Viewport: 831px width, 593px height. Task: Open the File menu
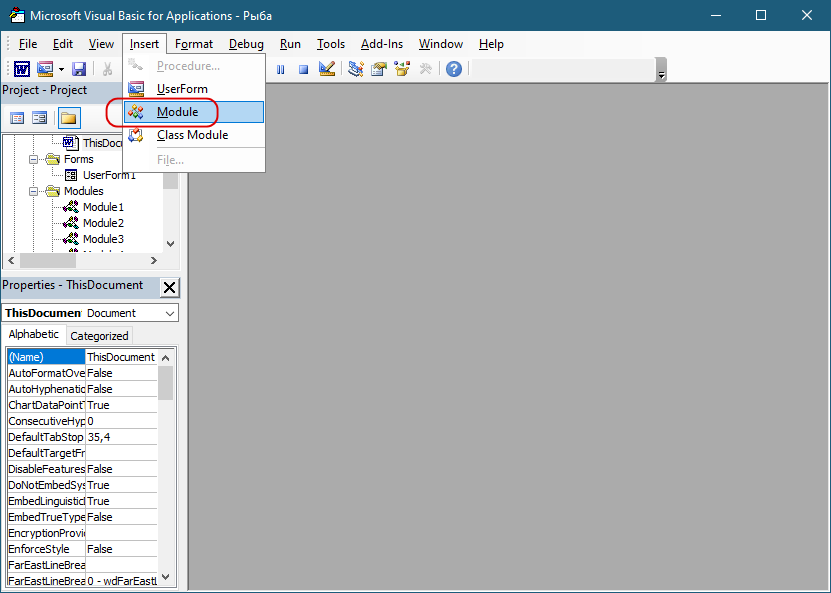coord(28,44)
